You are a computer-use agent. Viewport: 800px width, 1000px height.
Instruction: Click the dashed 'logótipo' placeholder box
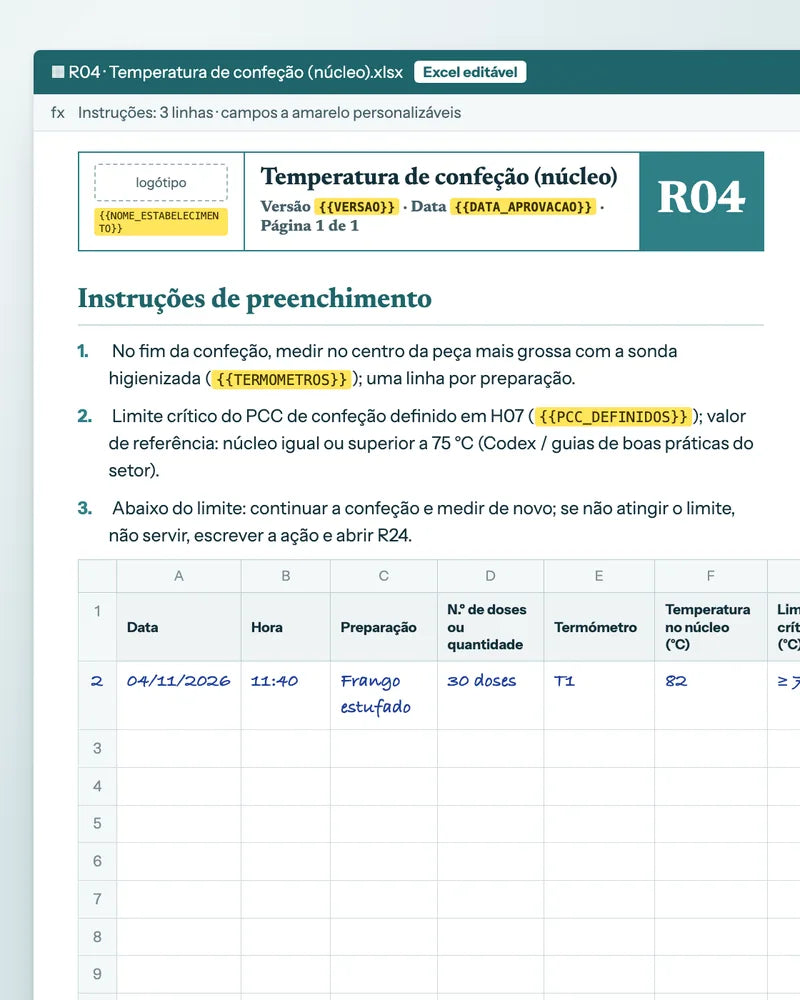click(x=161, y=182)
